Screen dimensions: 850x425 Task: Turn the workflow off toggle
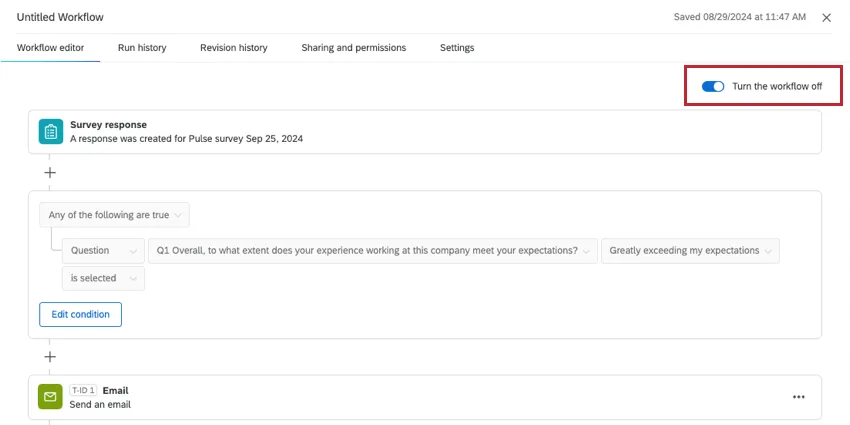(713, 87)
